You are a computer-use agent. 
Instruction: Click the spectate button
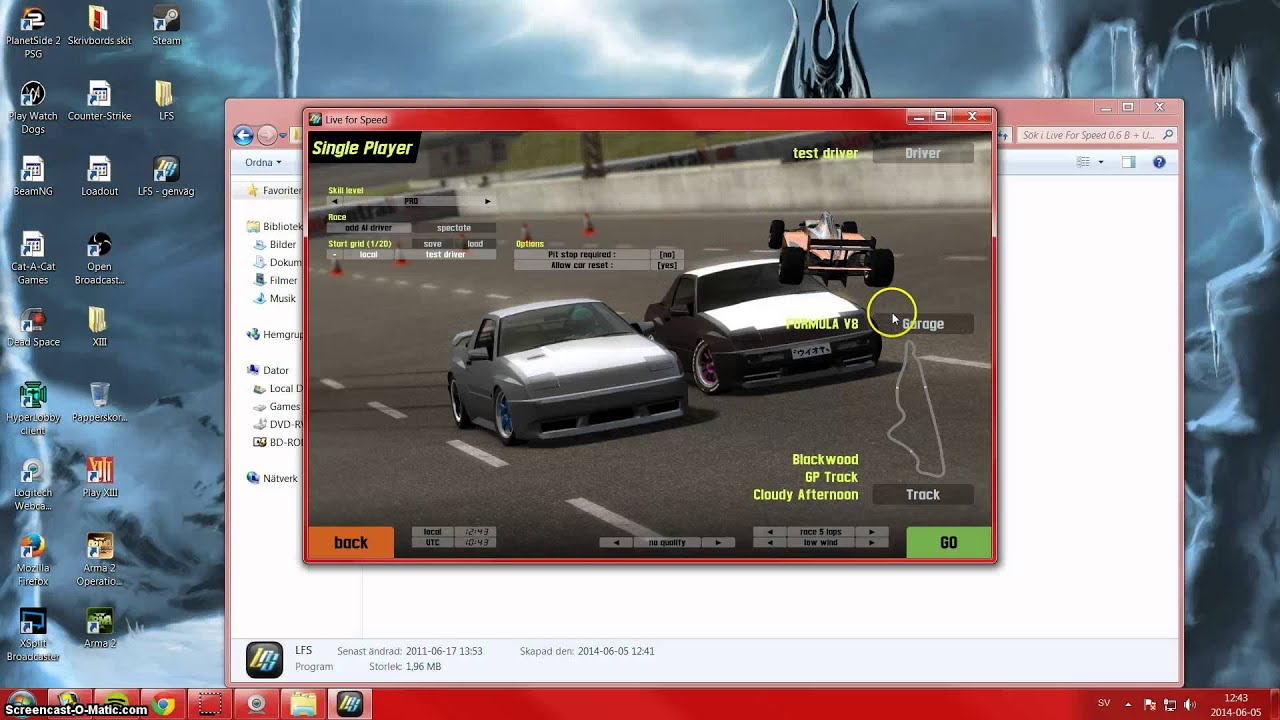pyautogui.click(x=454, y=228)
